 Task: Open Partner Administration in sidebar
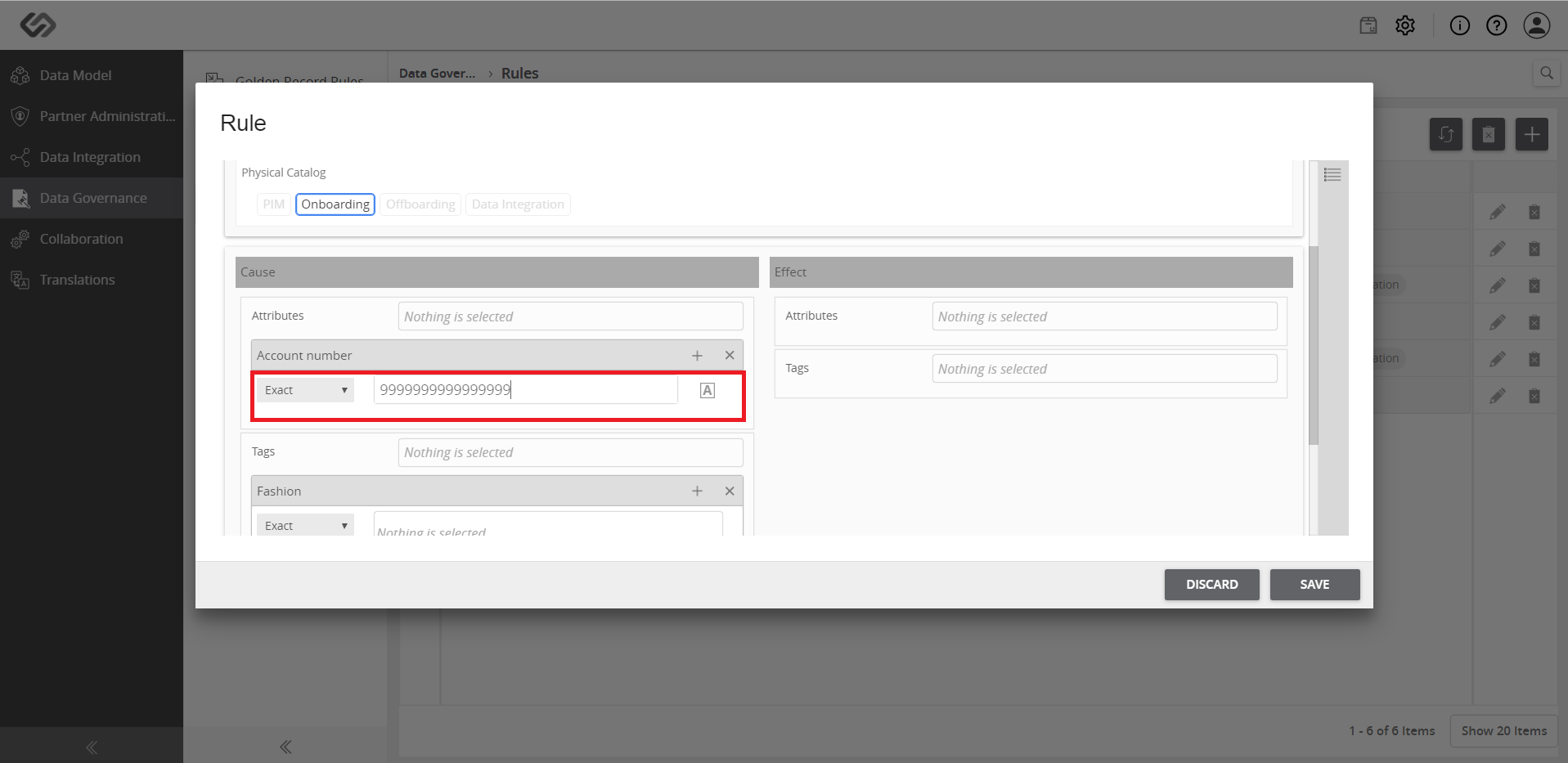pos(92,116)
